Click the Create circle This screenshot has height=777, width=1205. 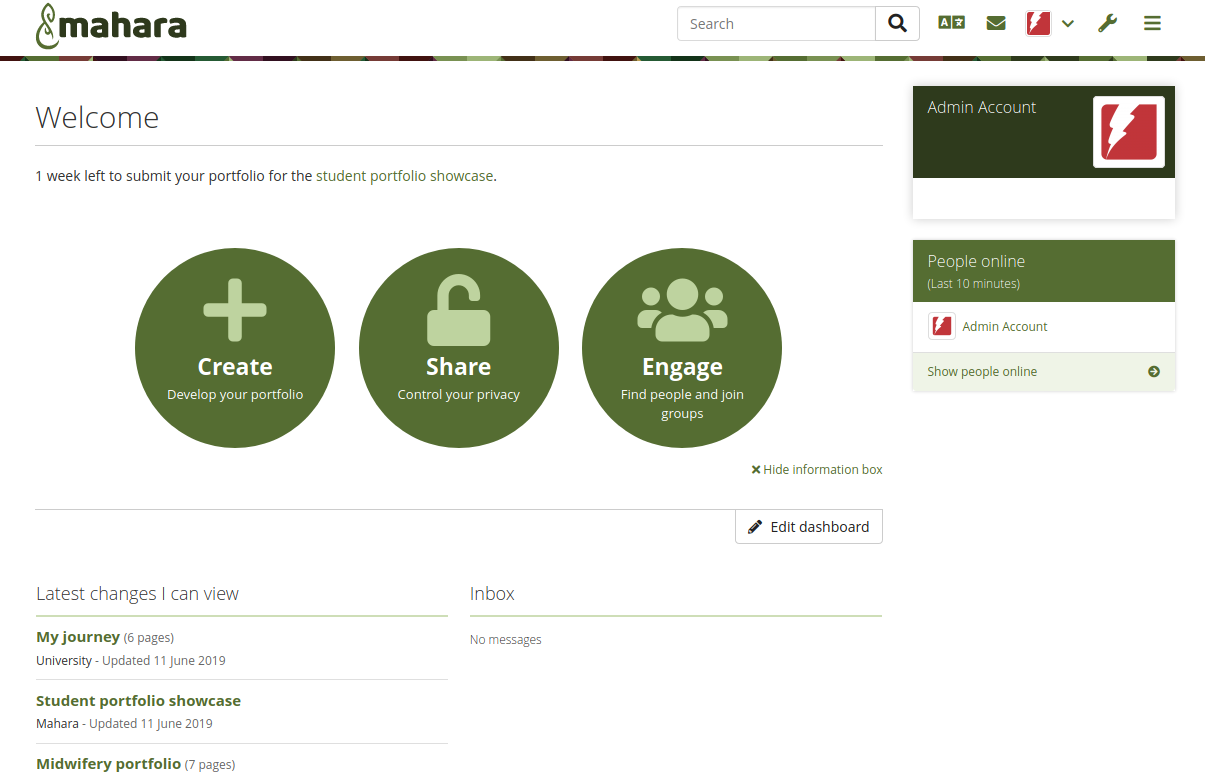click(x=235, y=348)
